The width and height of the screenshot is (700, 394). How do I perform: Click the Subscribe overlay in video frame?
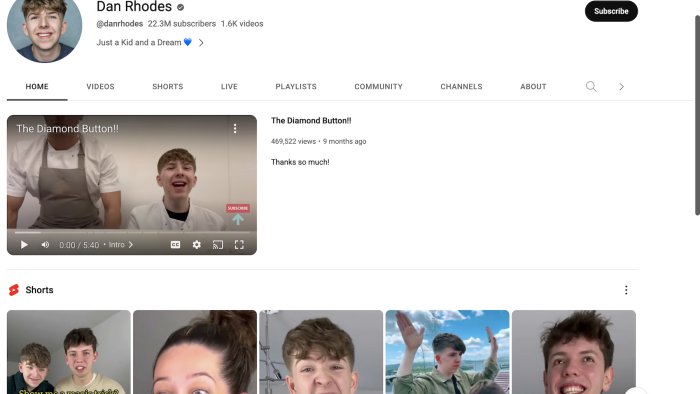(x=238, y=208)
